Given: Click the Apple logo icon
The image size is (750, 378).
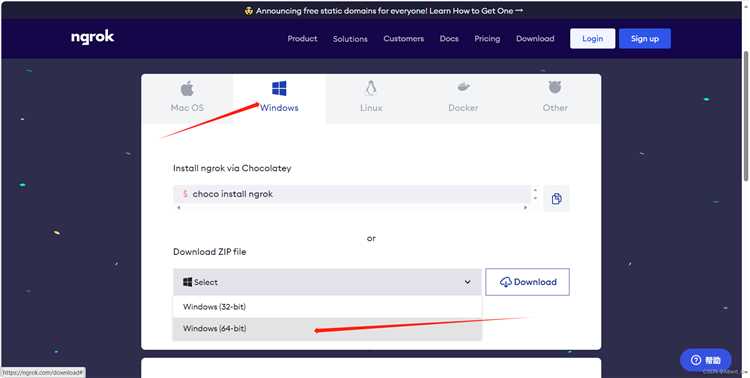Looking at the screenshot, I should click(187, 89).
